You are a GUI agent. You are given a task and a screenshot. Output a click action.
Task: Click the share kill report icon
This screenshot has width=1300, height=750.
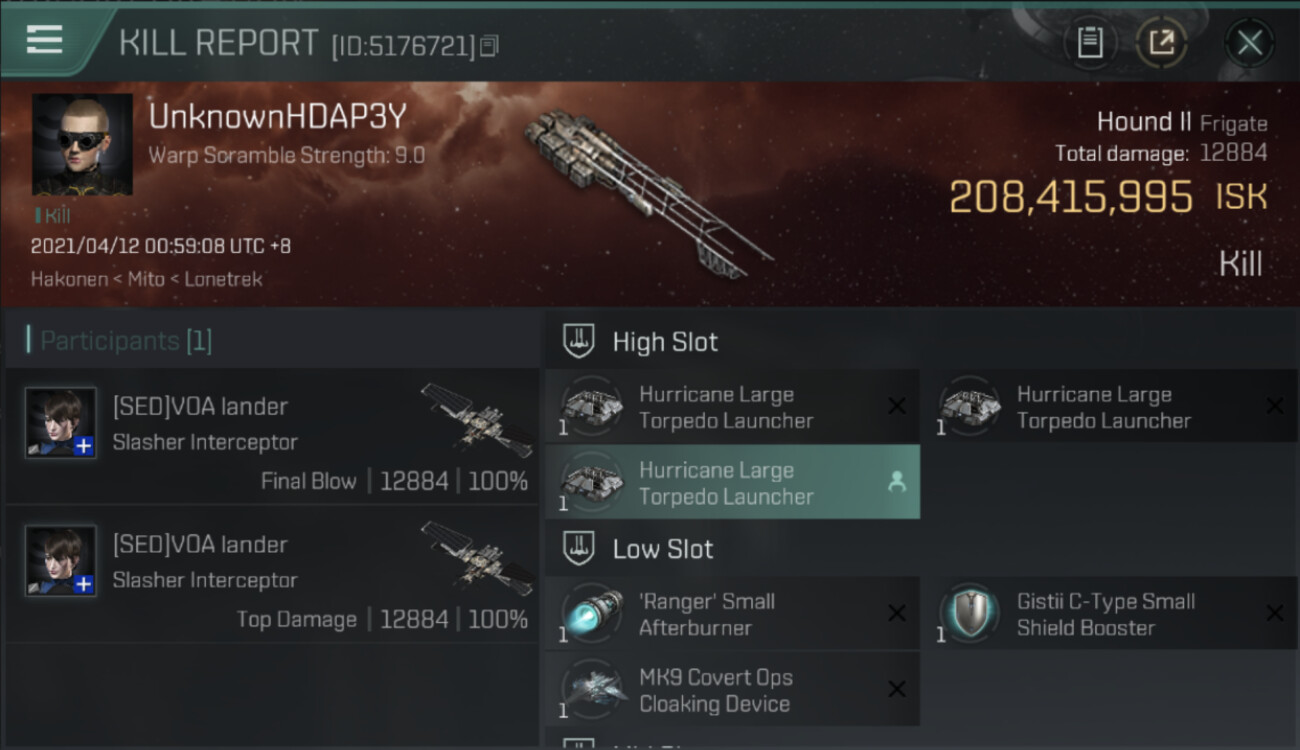tap(1161, 42)
